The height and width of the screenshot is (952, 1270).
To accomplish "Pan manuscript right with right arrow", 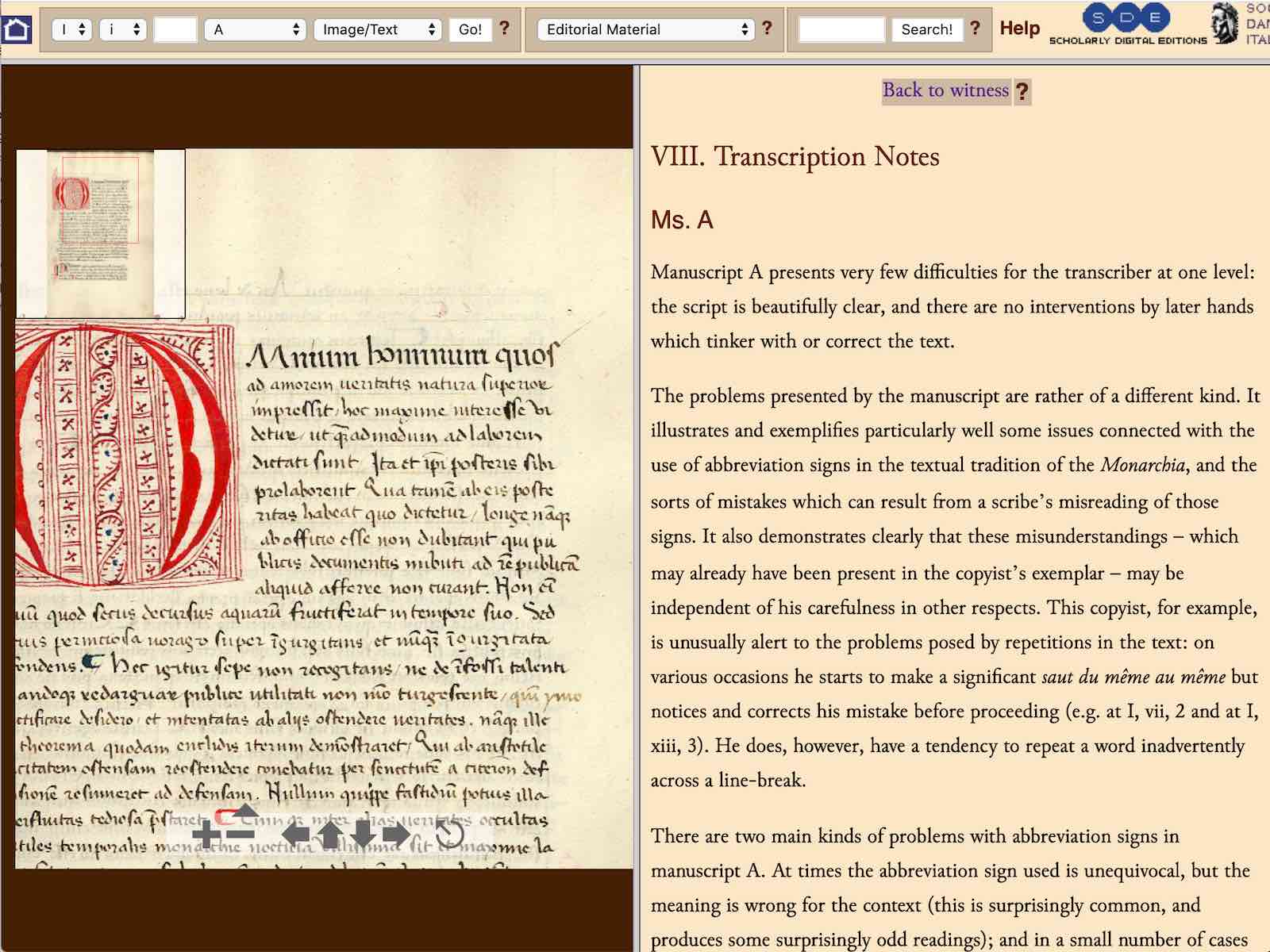I will 396,835.
